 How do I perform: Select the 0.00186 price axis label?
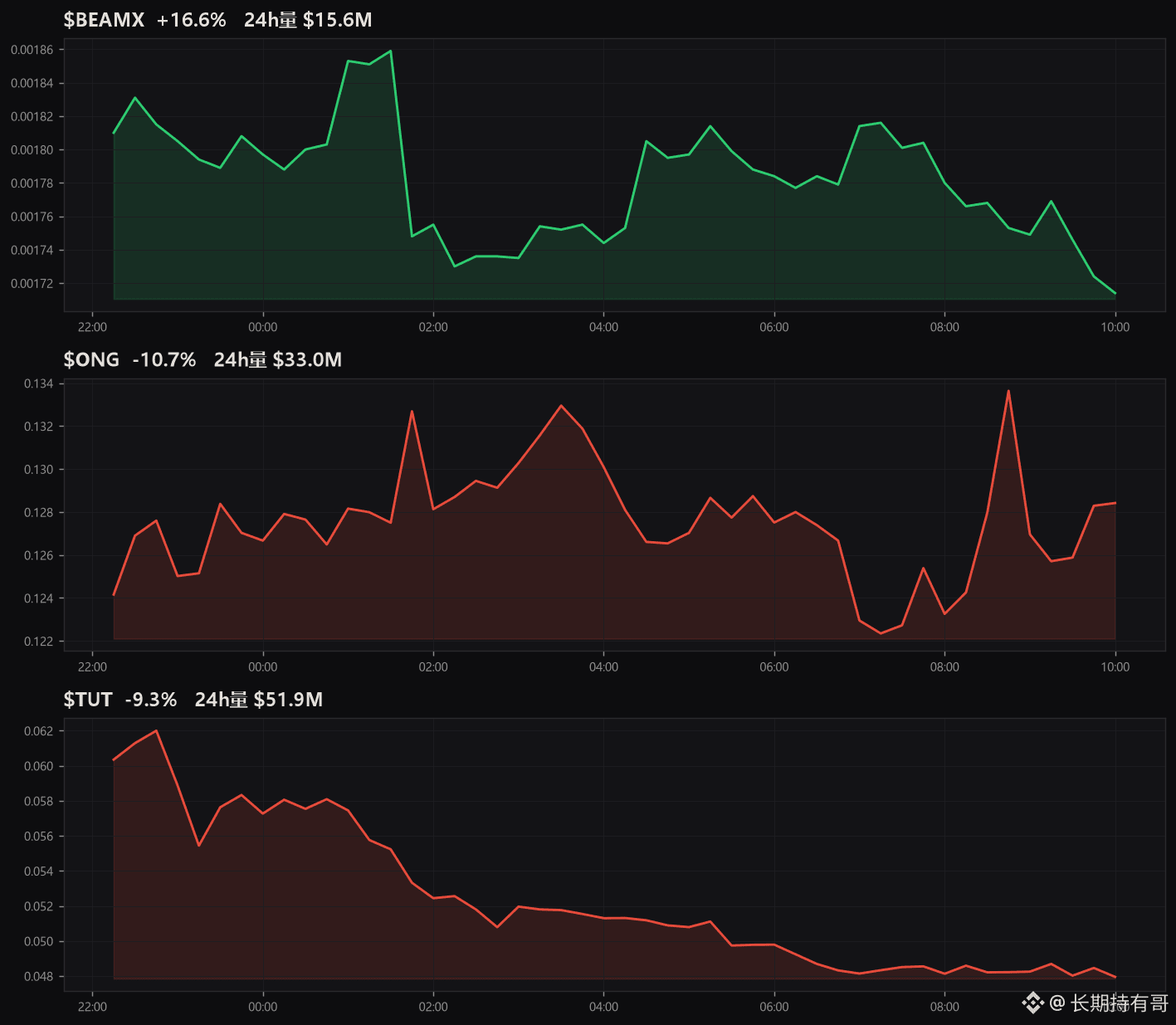pos(32,50)
